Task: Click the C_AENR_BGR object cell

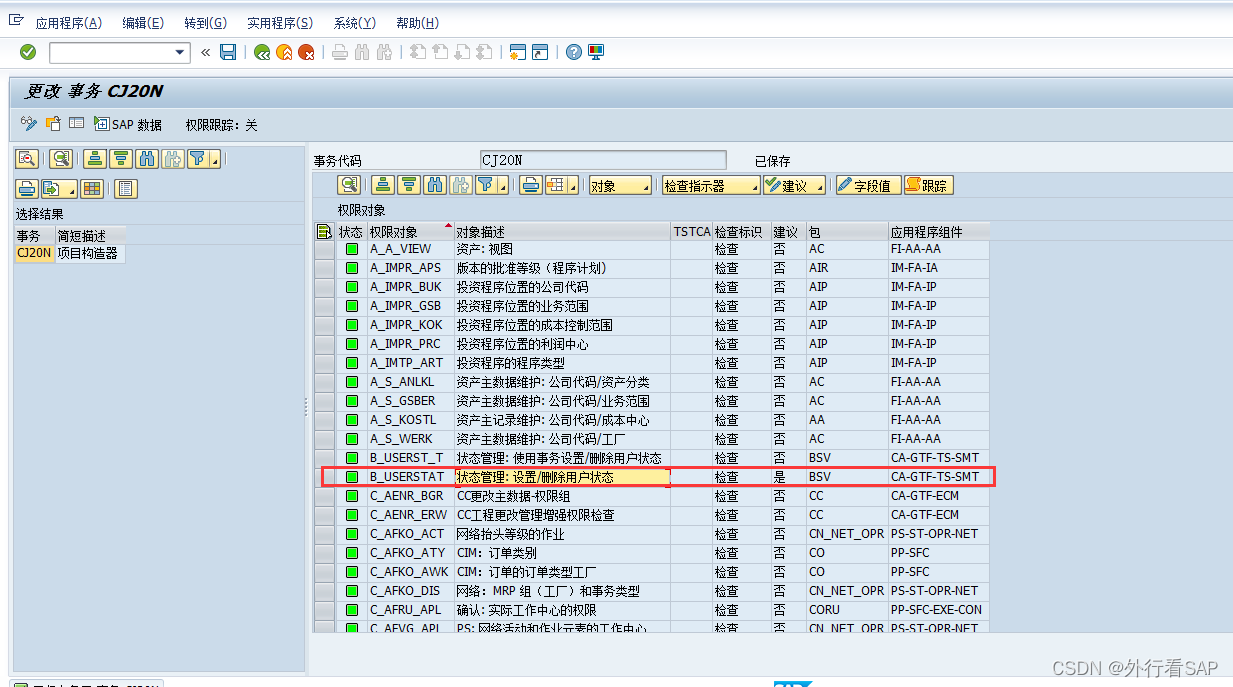Action: pyautogui.click(x=410, y=496)
